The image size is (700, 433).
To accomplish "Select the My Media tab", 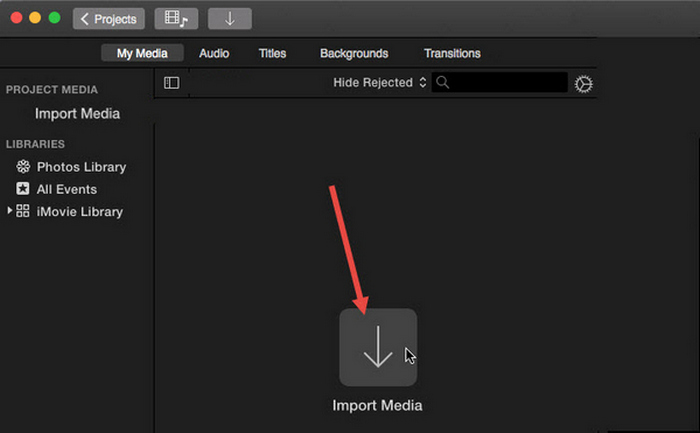I will pos(142,53).
